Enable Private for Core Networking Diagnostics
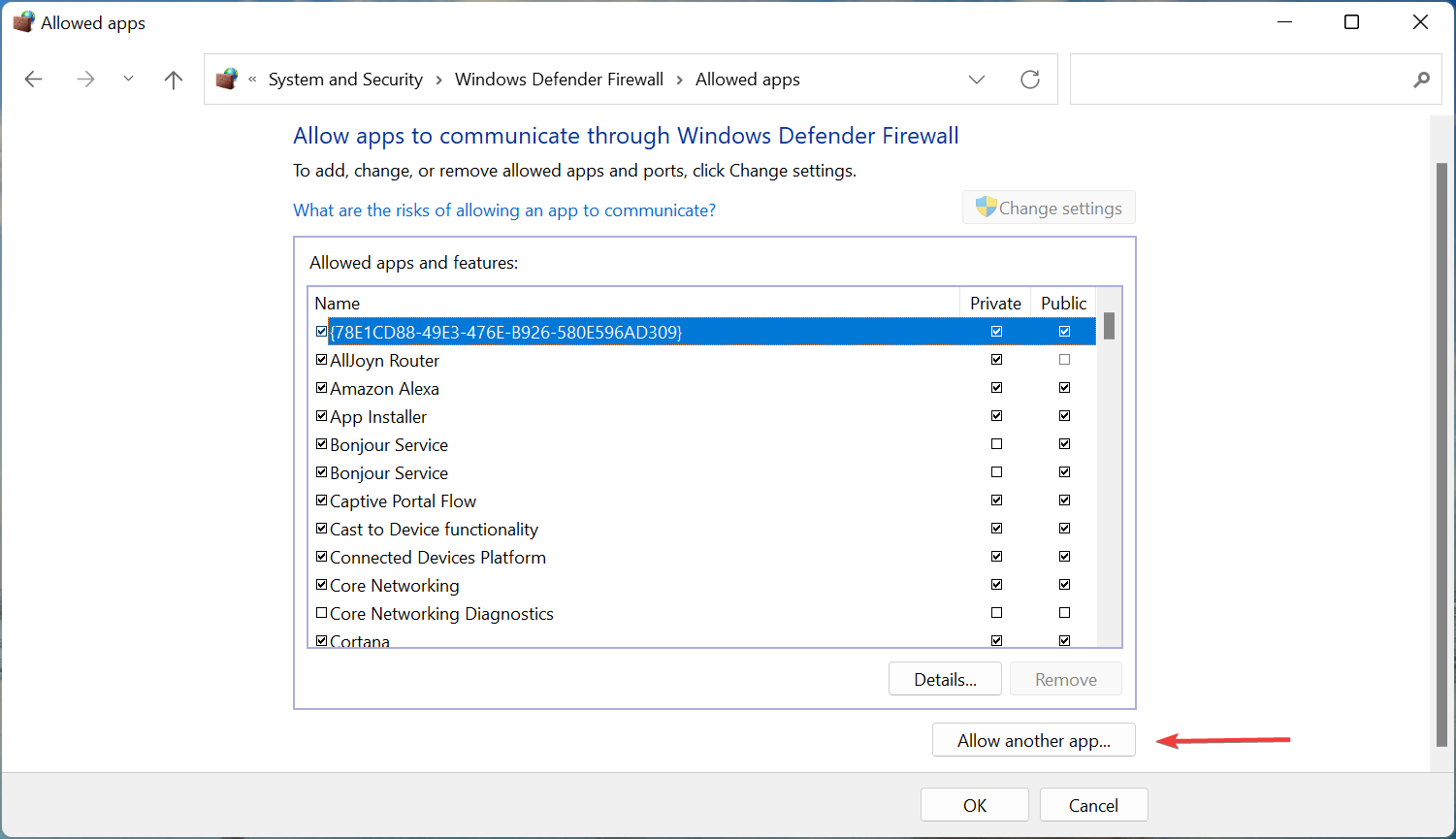1456x839 pixels. pos(996,613)
